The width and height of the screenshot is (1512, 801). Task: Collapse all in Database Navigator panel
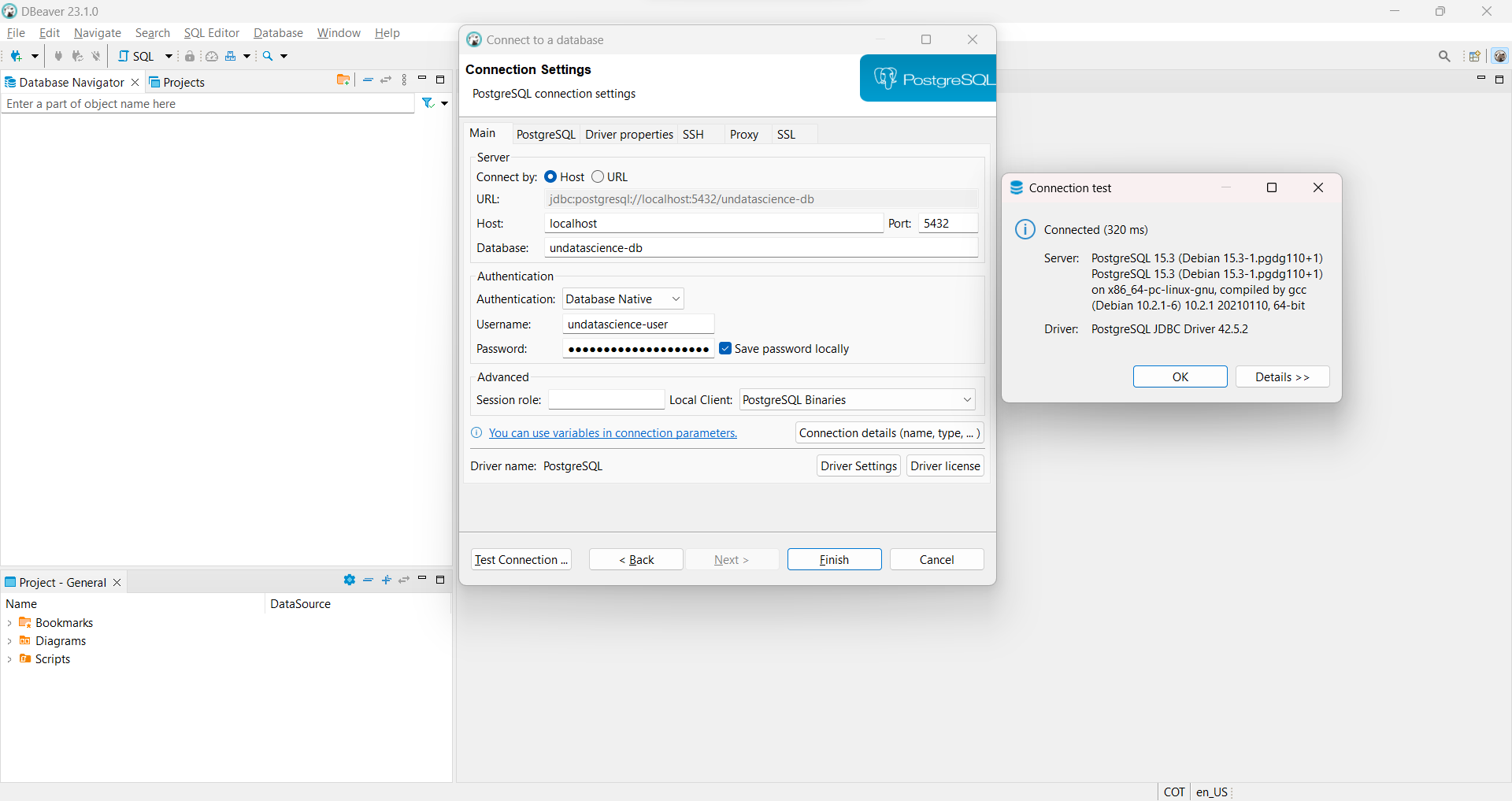coord(368,80)
